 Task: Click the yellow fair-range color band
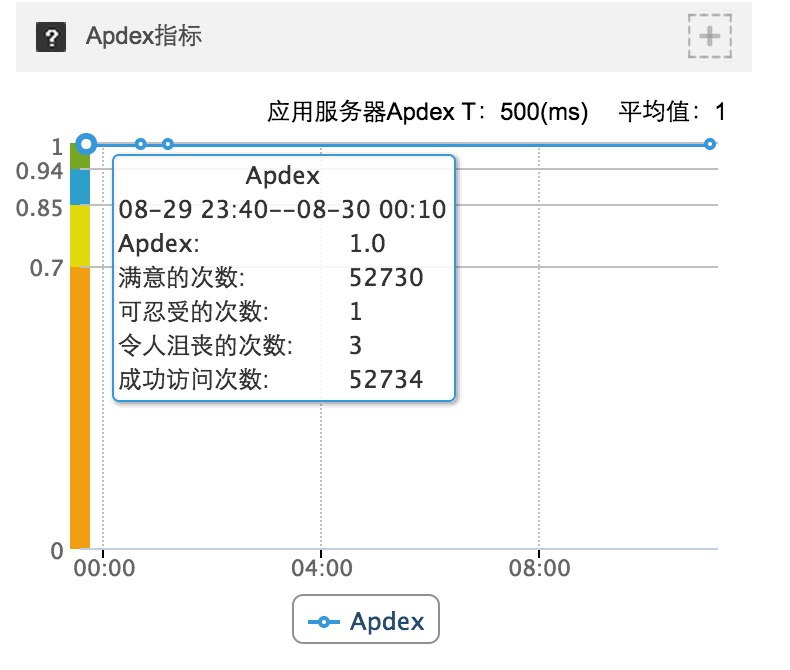point(80,236)
